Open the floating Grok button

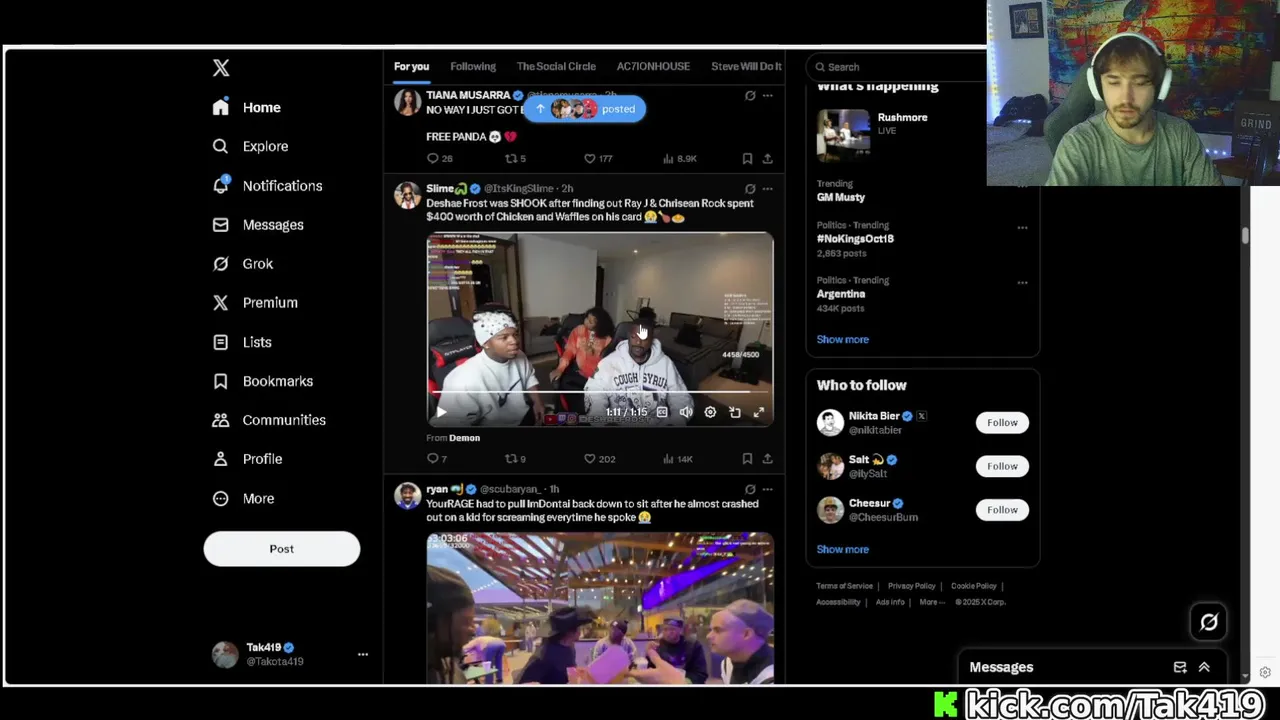[1209, 622]
